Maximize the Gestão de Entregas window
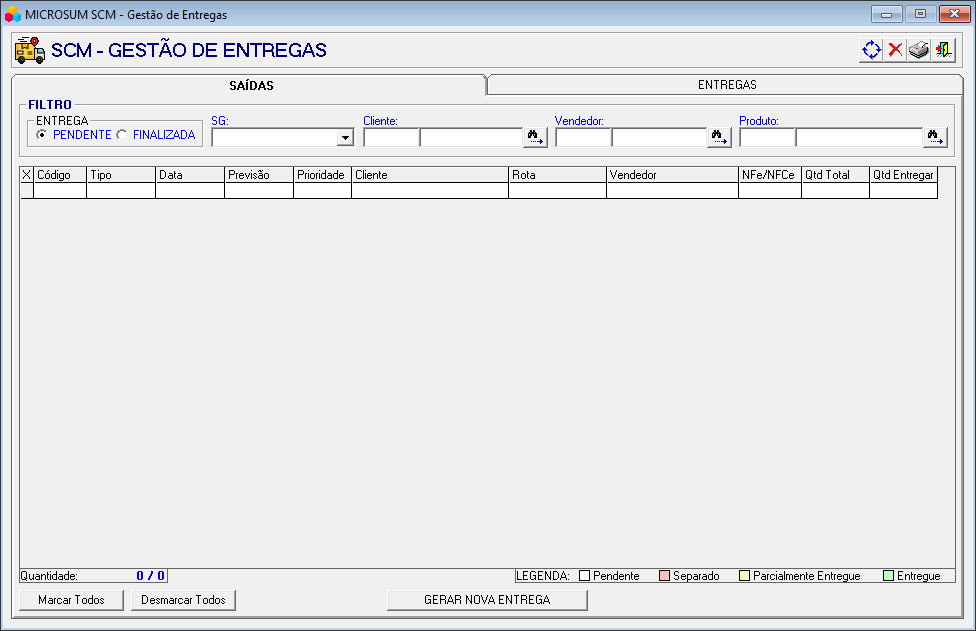Screen dimensions: 976x631 920,14
